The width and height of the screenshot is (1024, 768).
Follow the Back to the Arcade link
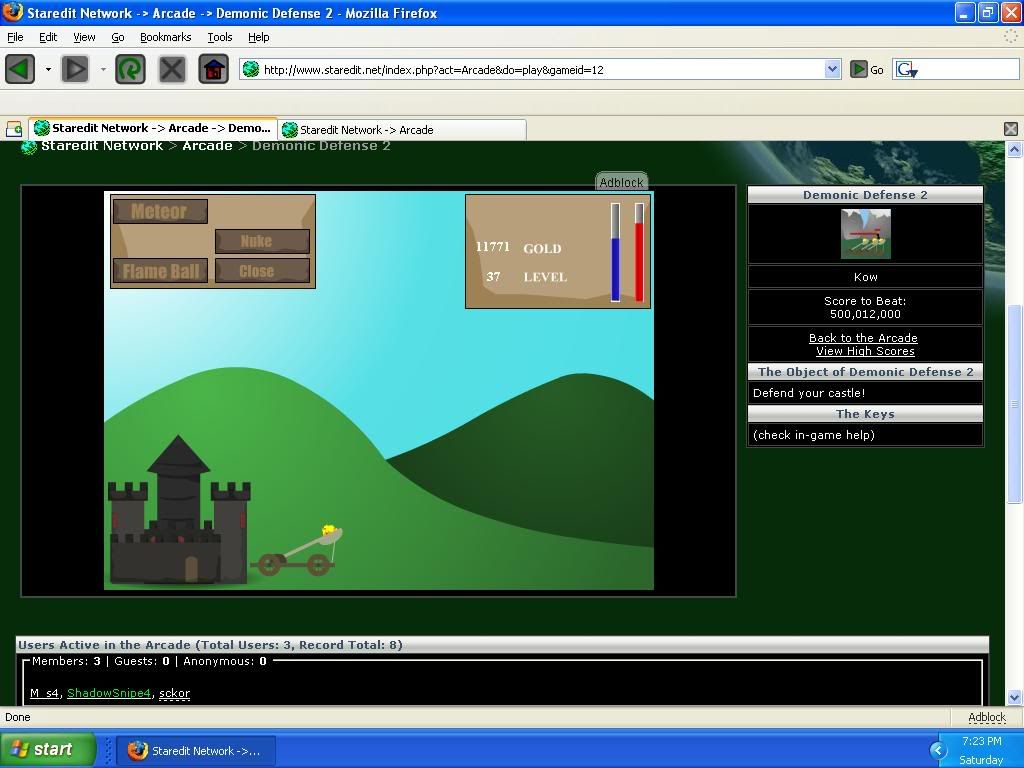[x=863, y=338]
